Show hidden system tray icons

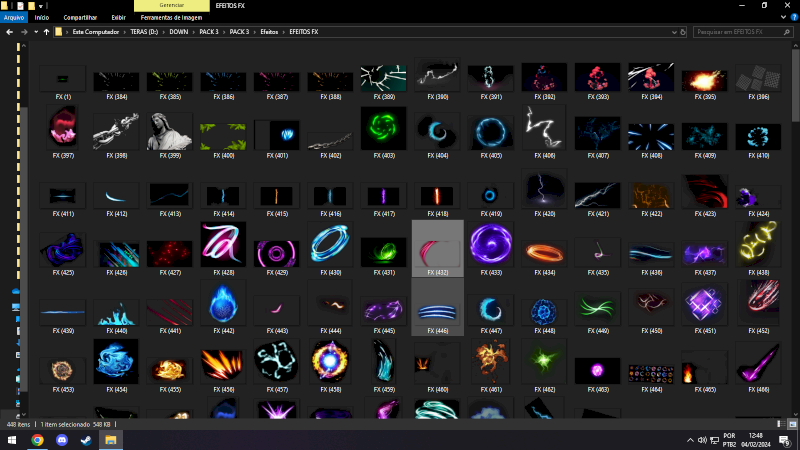coord(690,439)
